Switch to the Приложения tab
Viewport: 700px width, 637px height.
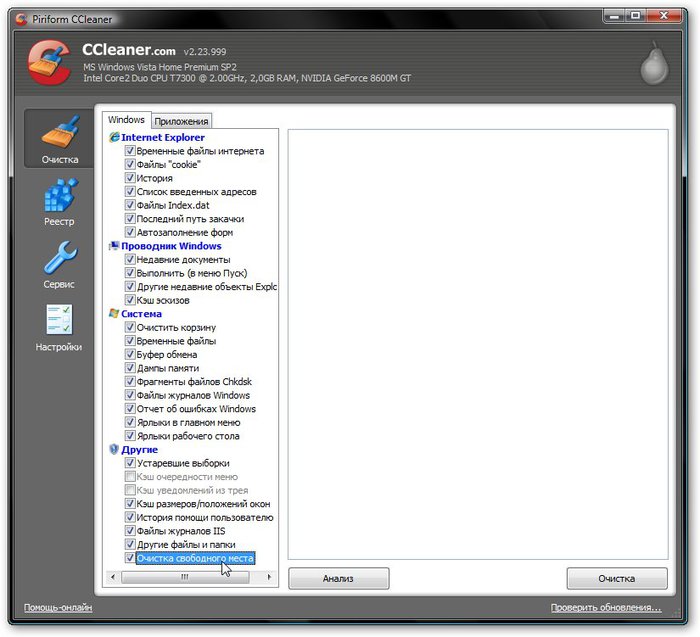[181, 121]
